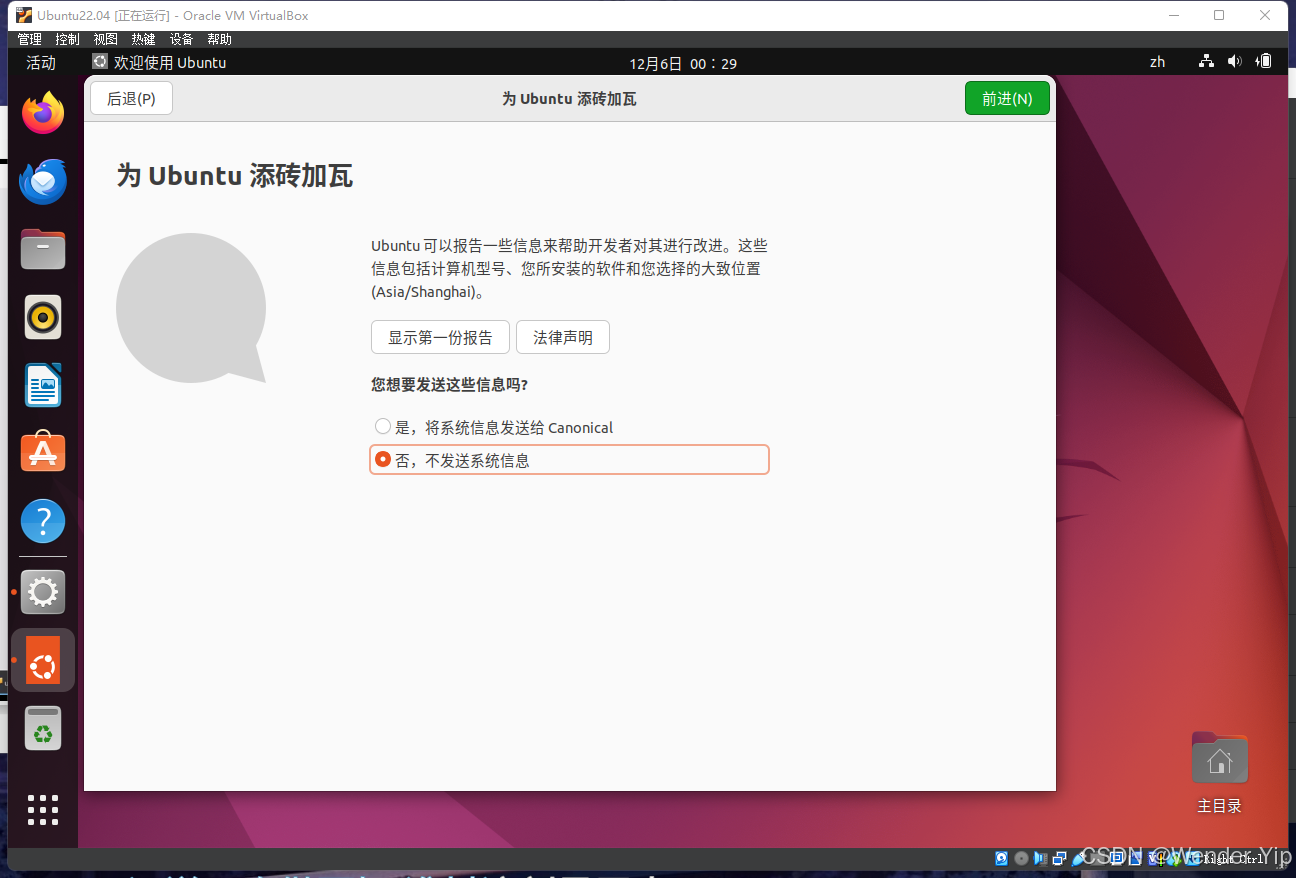Open Ubuntu Software store icon
Viewport: 1296px width, 878px height.
point(43,453)
